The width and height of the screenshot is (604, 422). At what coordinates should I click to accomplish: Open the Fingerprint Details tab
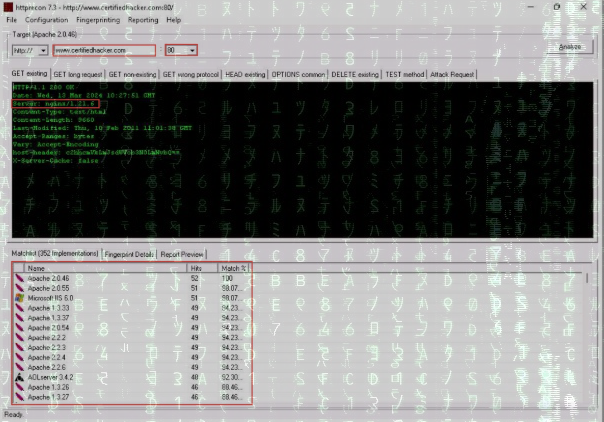(129, 255)
